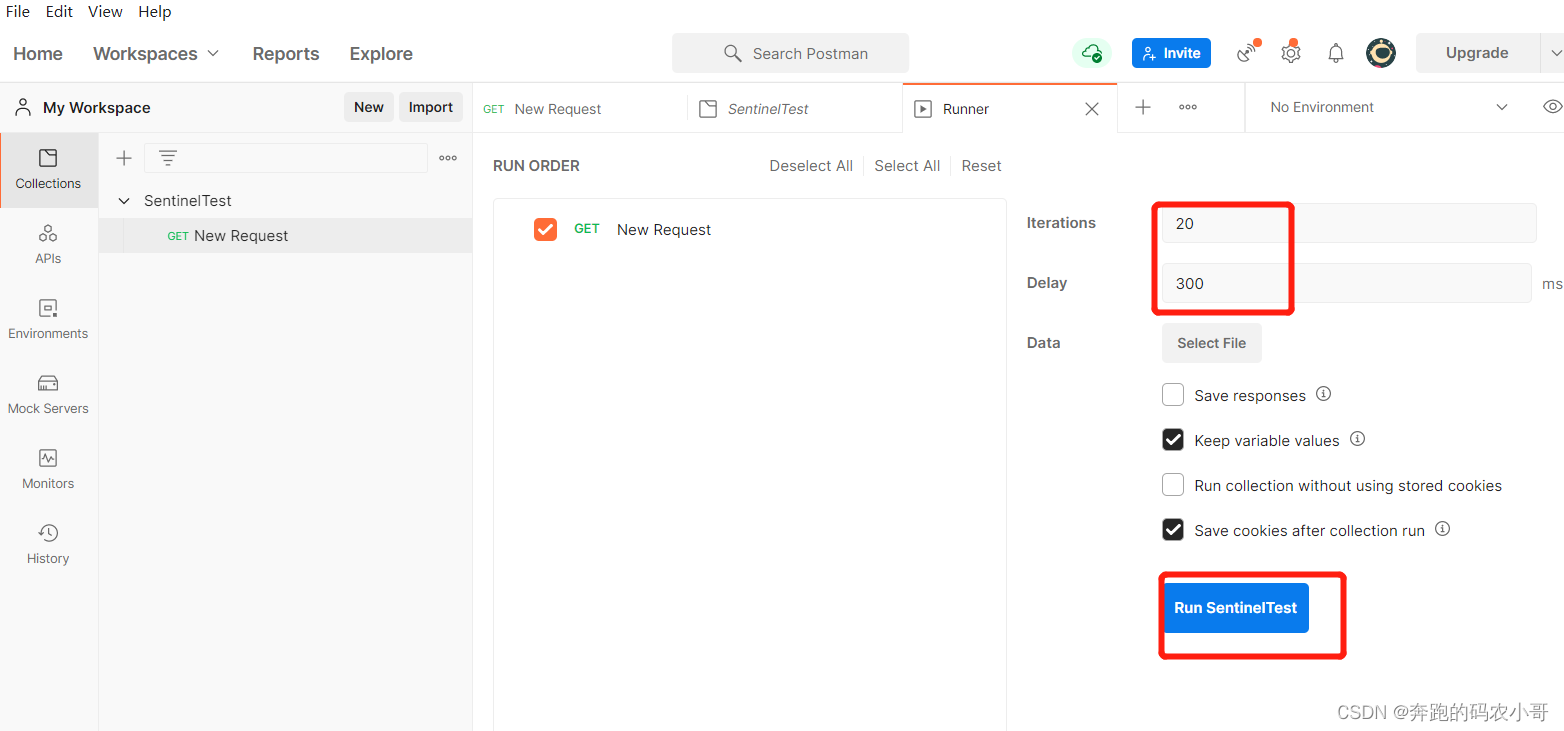This screenshot has width=1564, height=731.
Task: Open the APIs sidebar panel
Action: tap(48, 245)
